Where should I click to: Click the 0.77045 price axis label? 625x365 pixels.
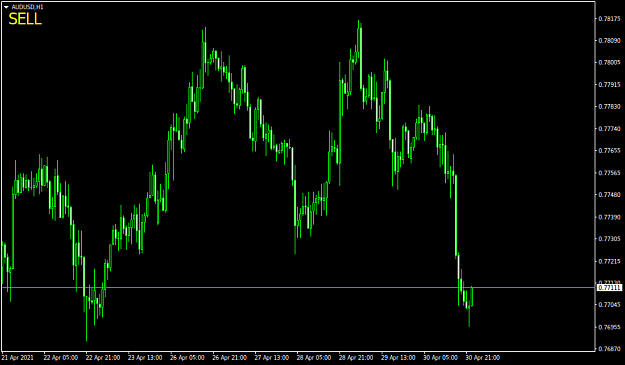(x=609, y=305)
